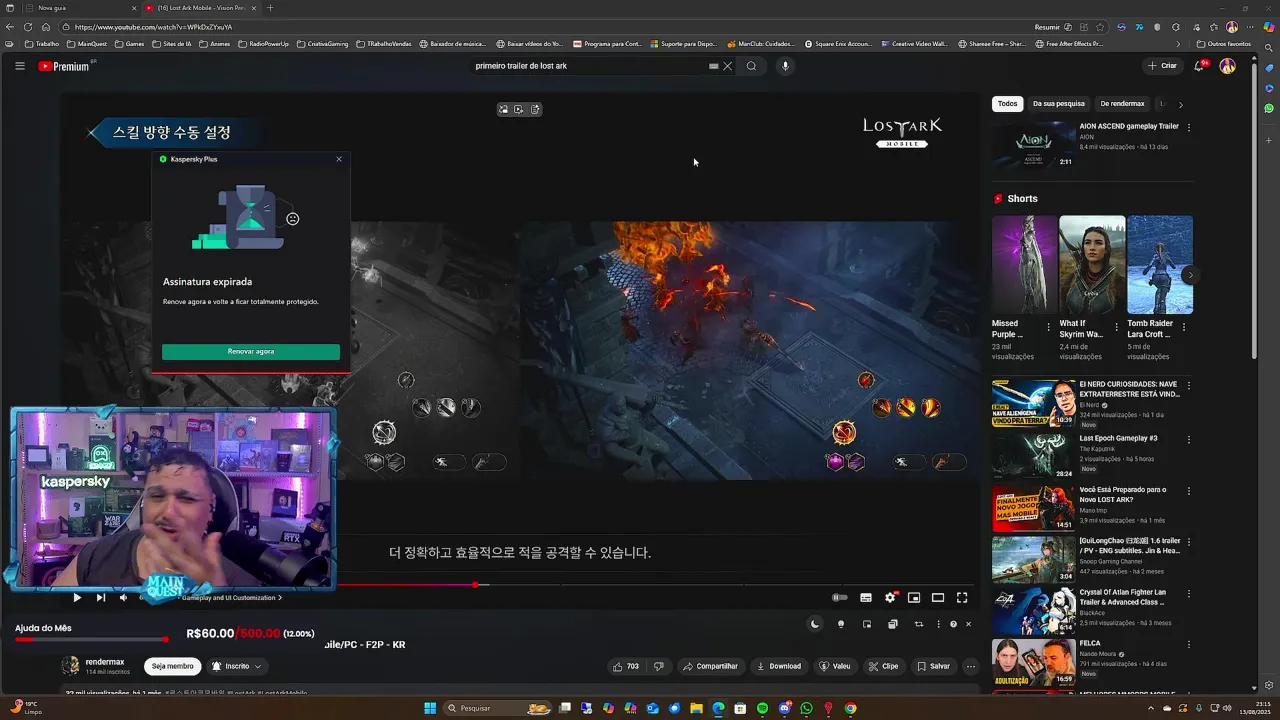Start voice search with the microphone

785,66
